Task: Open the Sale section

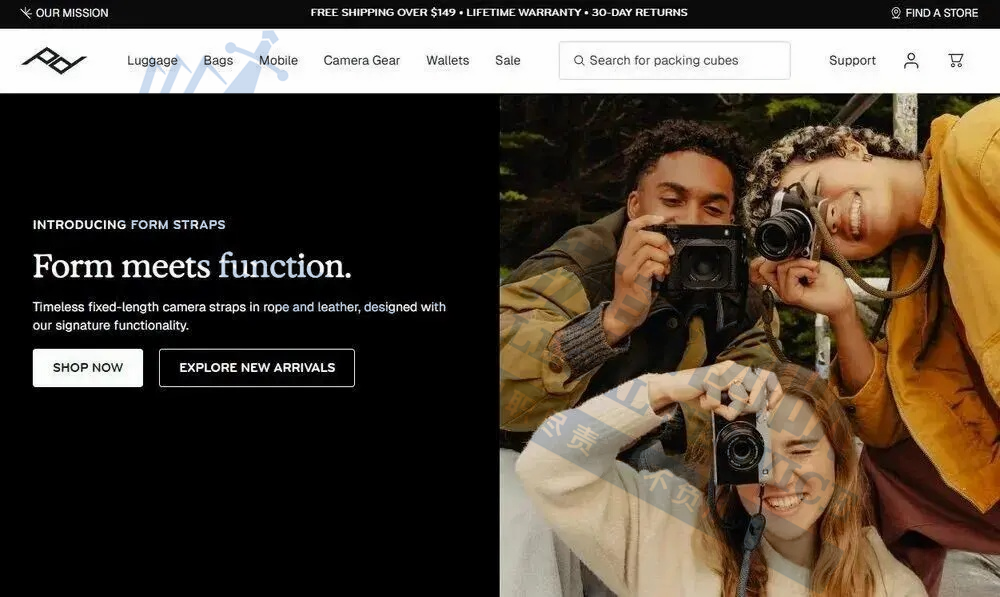Action: pos(508,61)
